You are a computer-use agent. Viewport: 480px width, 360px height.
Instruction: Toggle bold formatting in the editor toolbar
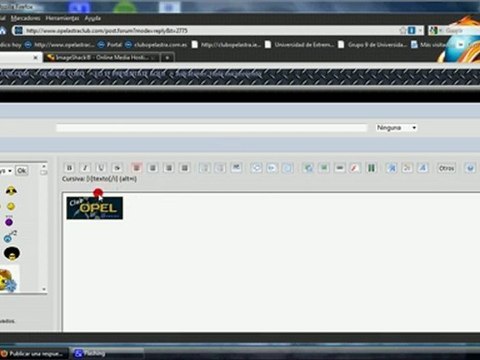[69, 168]
